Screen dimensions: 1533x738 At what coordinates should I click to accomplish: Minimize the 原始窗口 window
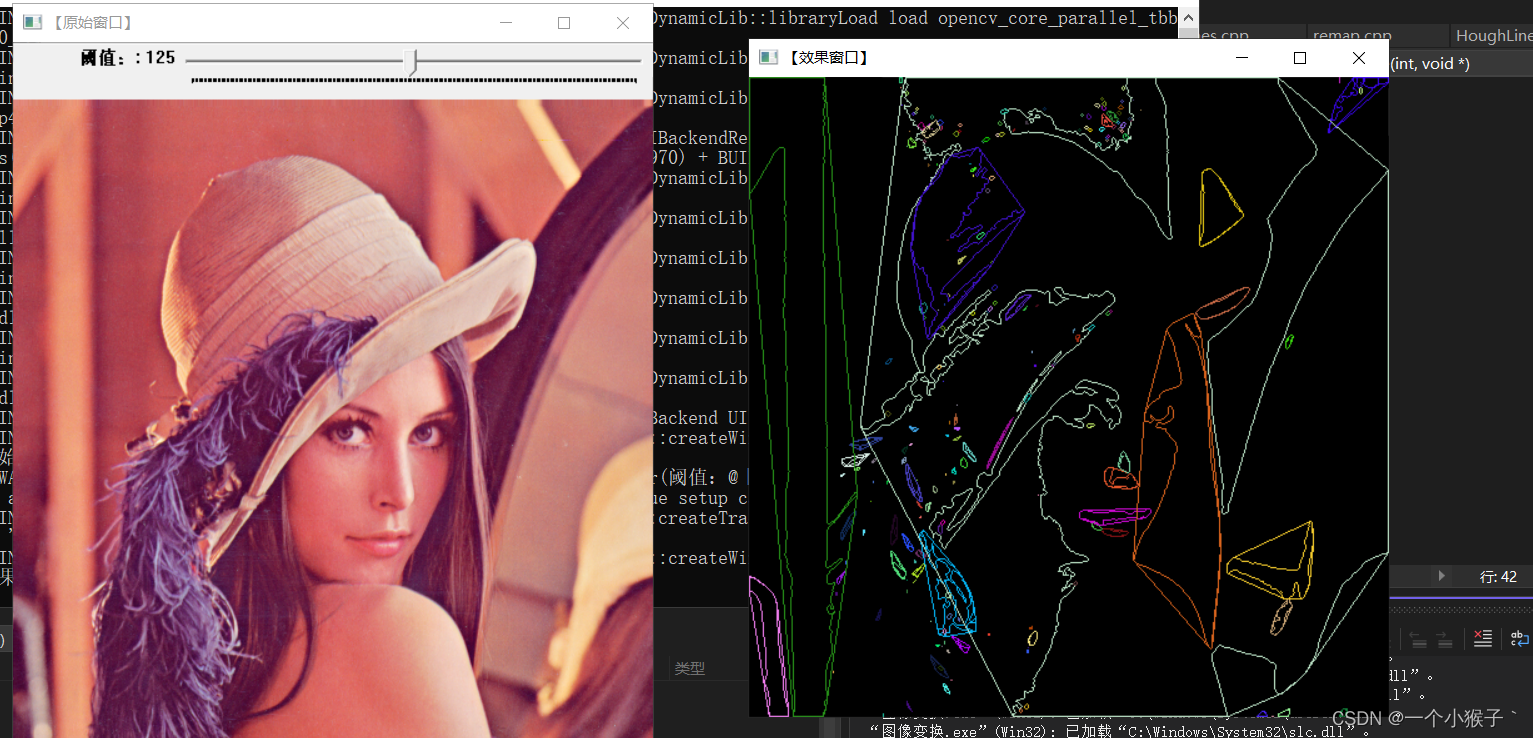pyautogui.click(x=506, y=22)
